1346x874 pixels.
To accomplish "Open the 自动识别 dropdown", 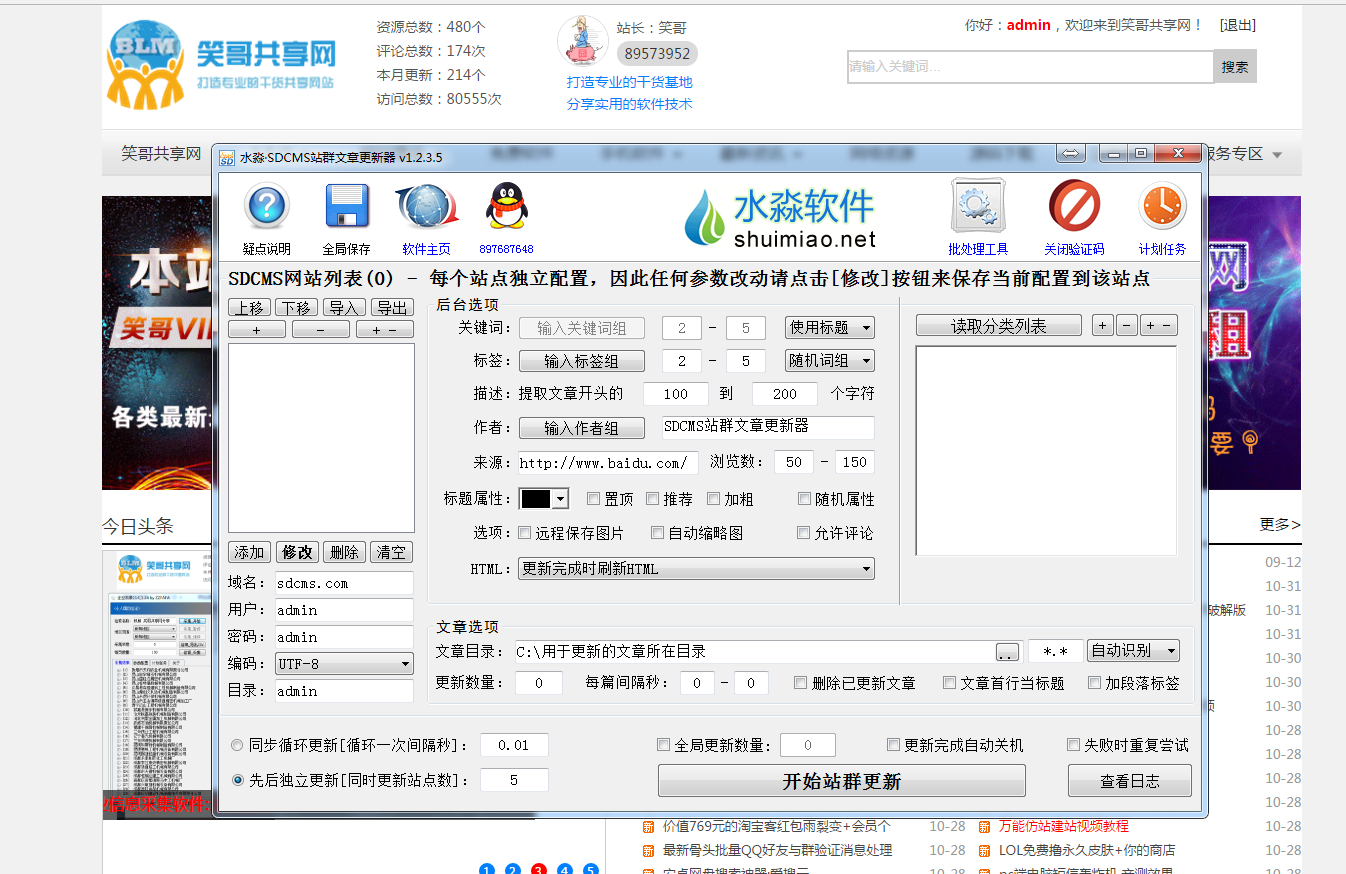I will [1134, 651].
